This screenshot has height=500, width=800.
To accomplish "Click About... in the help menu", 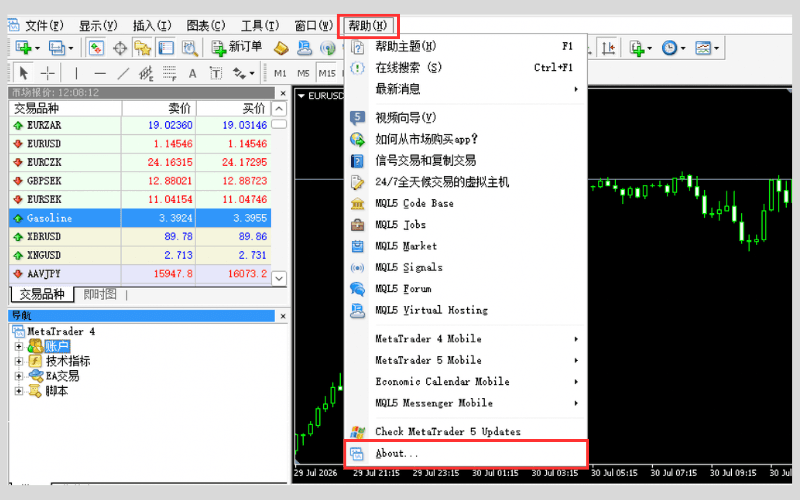I will click(466, 454).
